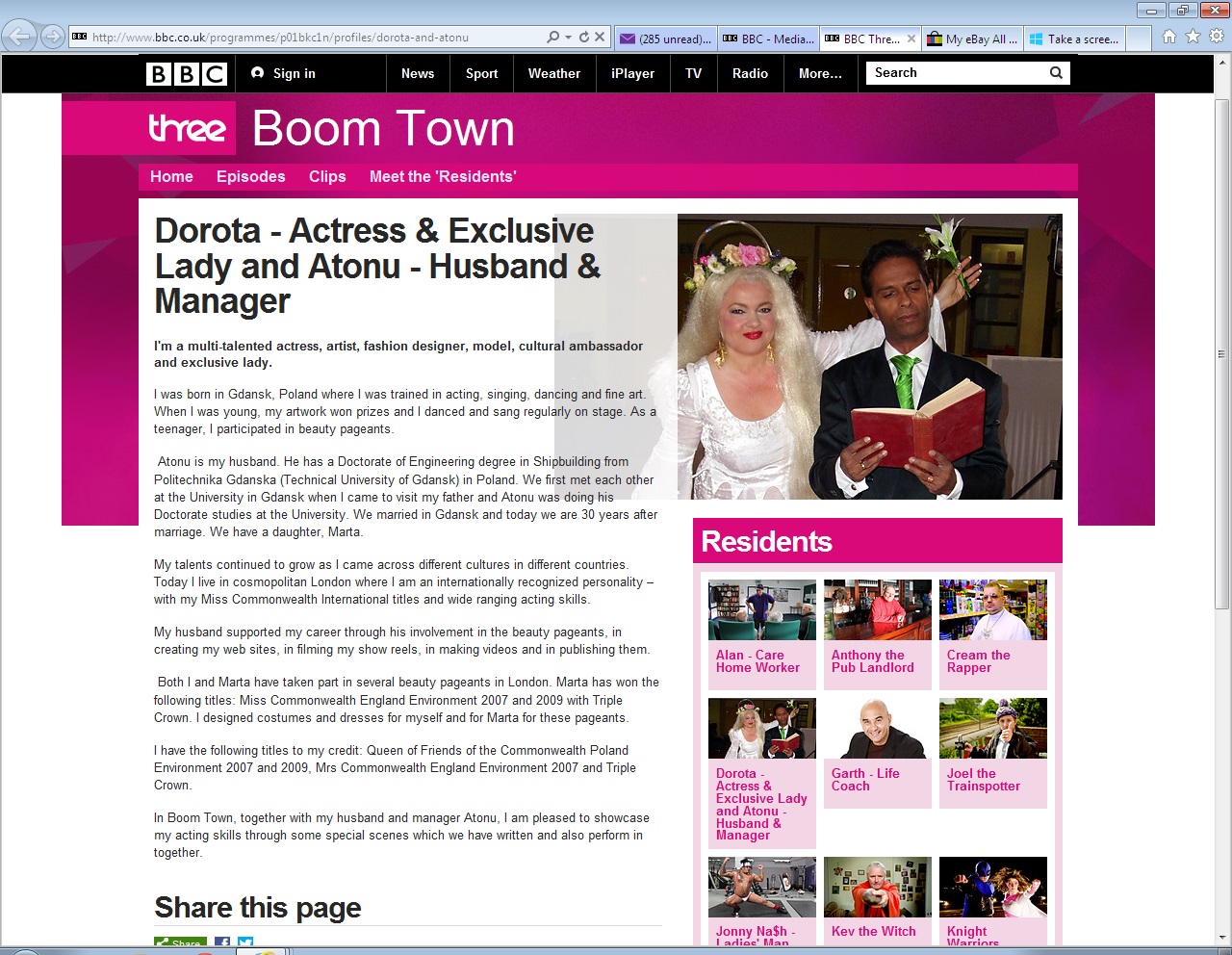Click the page vertical scrollbar thumb
The height and width of the screenshot is (955, 1232).
(x=1222, y=353)
